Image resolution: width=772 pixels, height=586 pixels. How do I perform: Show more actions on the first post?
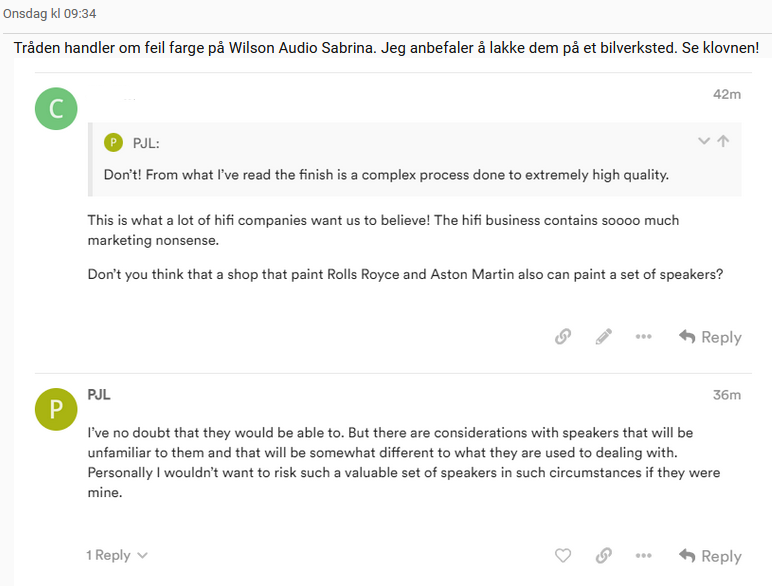pos(644,337)
